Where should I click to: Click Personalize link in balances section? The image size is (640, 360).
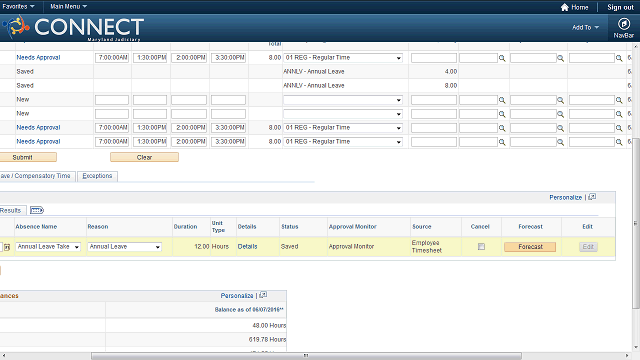click(237, 295)
